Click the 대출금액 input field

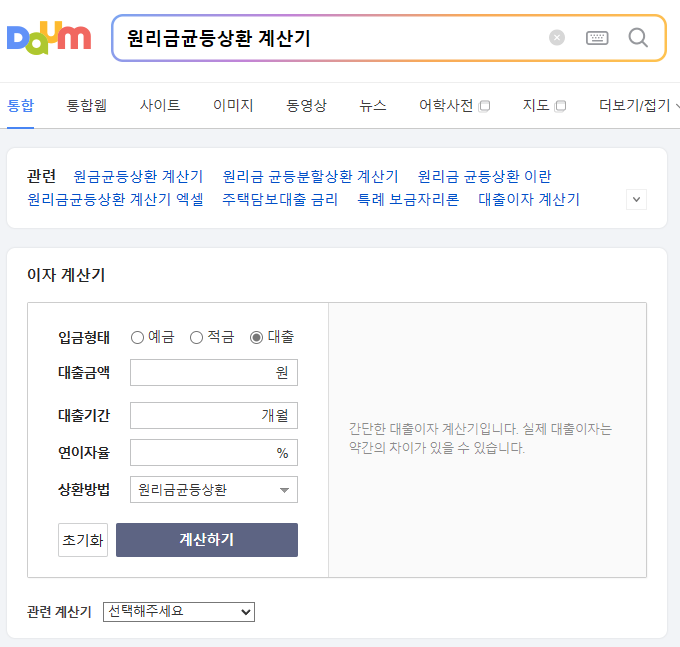click(x=214, y=372)
